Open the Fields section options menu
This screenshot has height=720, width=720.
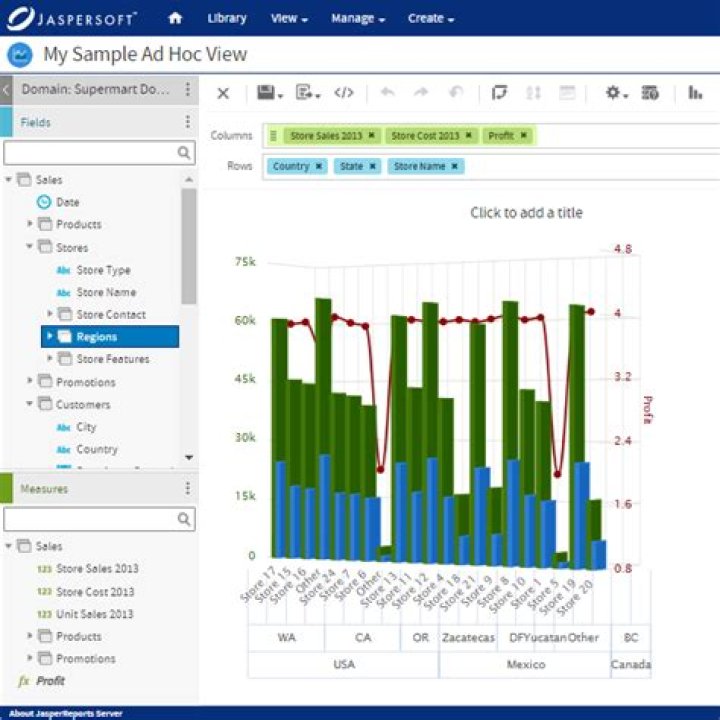(x=187, y=122)
